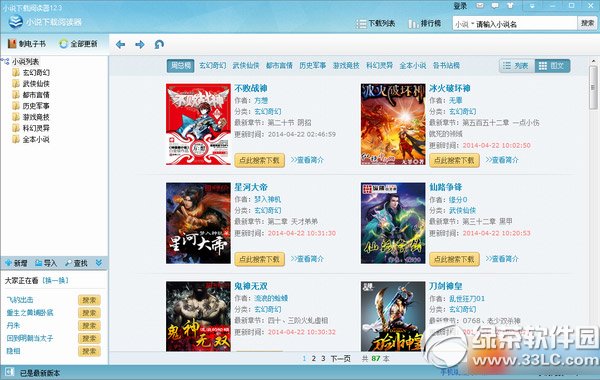Go to page 2 in pagination
600x380 pixels.
[313, 359]
